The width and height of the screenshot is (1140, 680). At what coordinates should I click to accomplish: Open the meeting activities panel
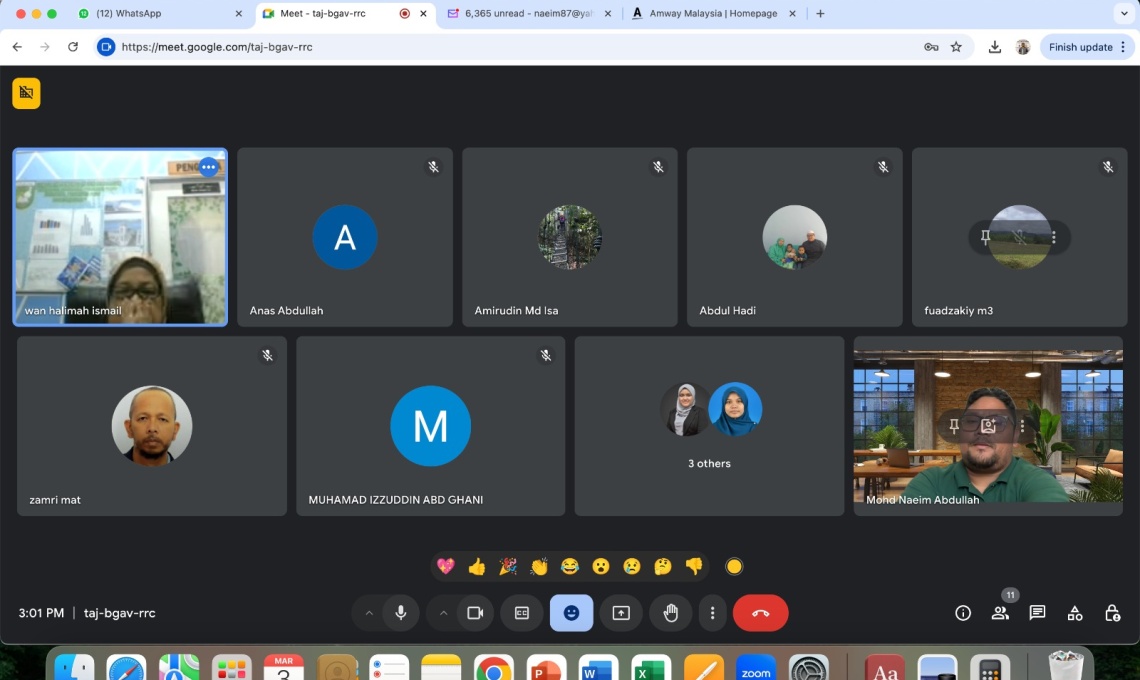pos(1075,613)
